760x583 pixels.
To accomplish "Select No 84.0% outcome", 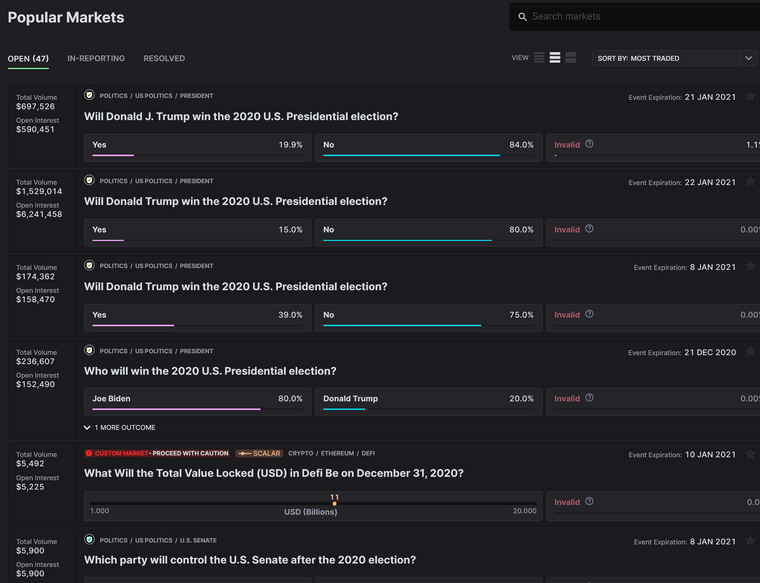I will [428, 148].
